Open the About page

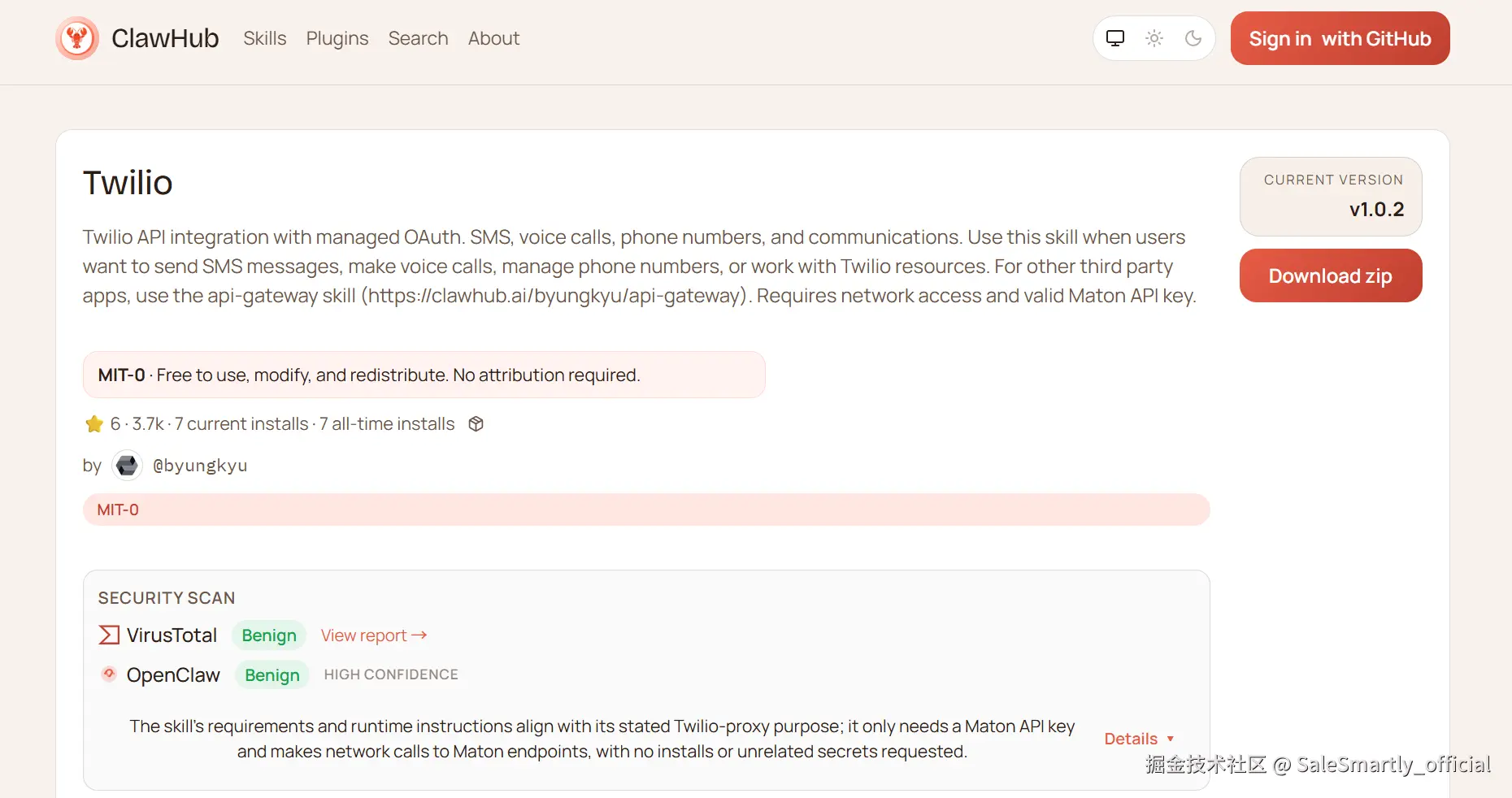coord(493,38)
